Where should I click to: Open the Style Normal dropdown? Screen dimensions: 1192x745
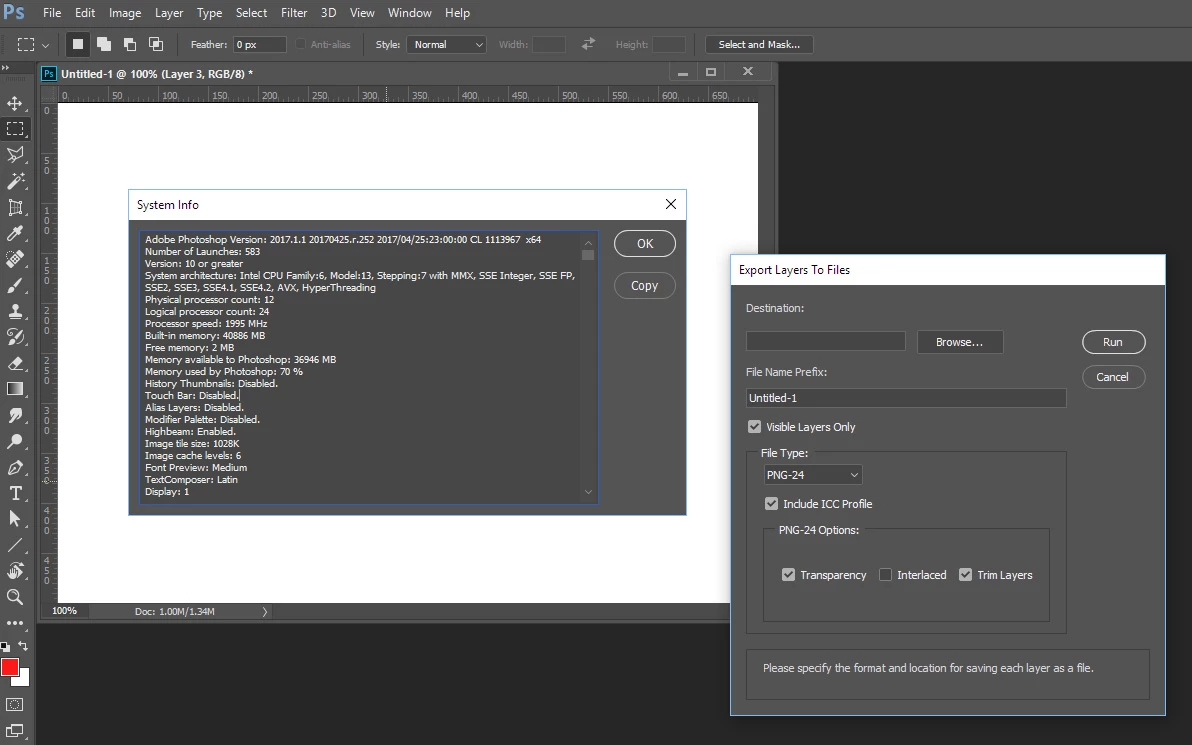(446, 44)
